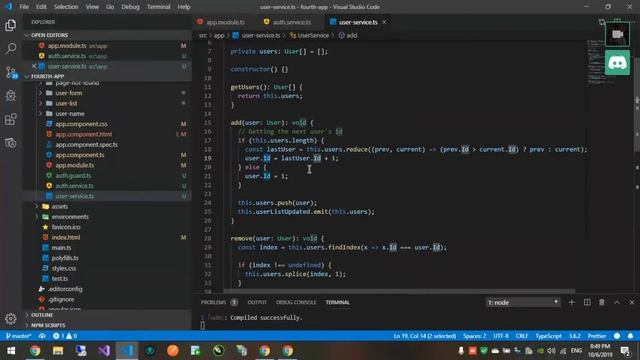Click the TypeScript language mode indicator
640x360 pixels.
(548, 336)
